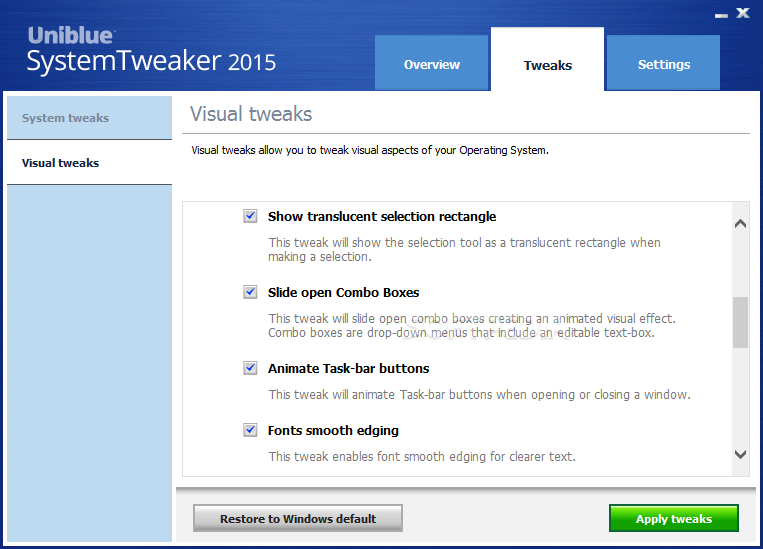Open the Overview tab
Image resolution: width=763 pixels, height=549 pixels.
point(431,63)
